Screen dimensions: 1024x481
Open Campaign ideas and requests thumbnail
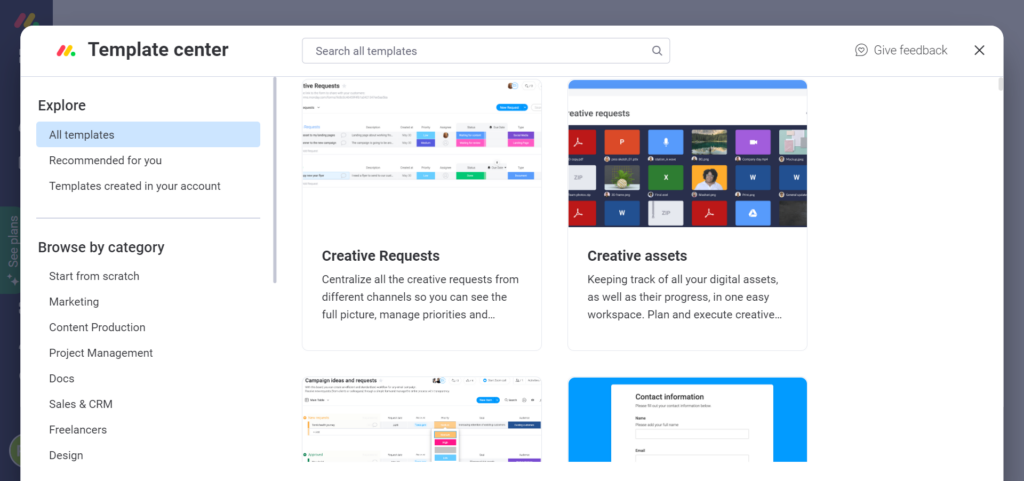[422, 419]
